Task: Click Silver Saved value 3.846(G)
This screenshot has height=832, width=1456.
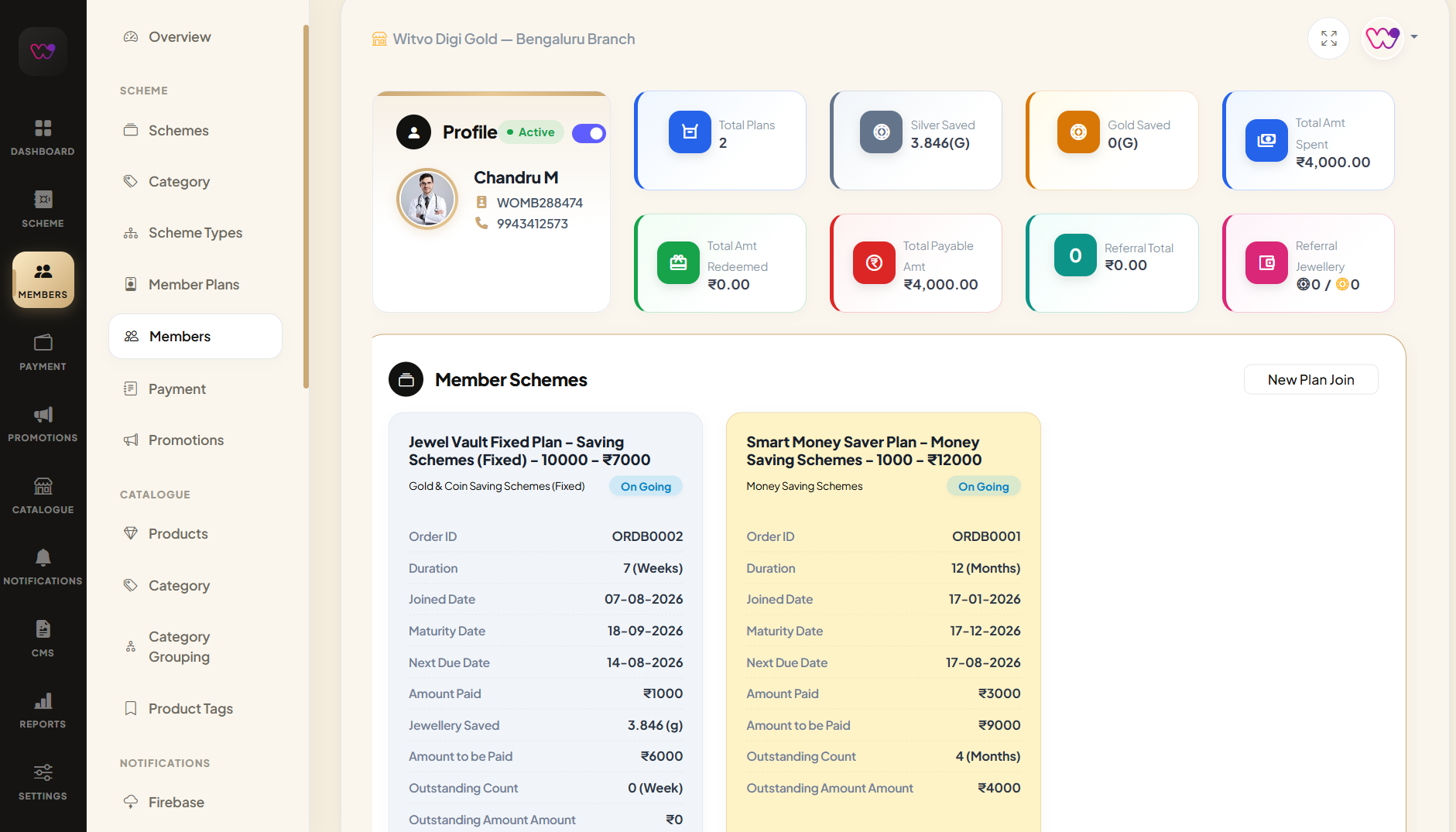Action: click(940, 142)
